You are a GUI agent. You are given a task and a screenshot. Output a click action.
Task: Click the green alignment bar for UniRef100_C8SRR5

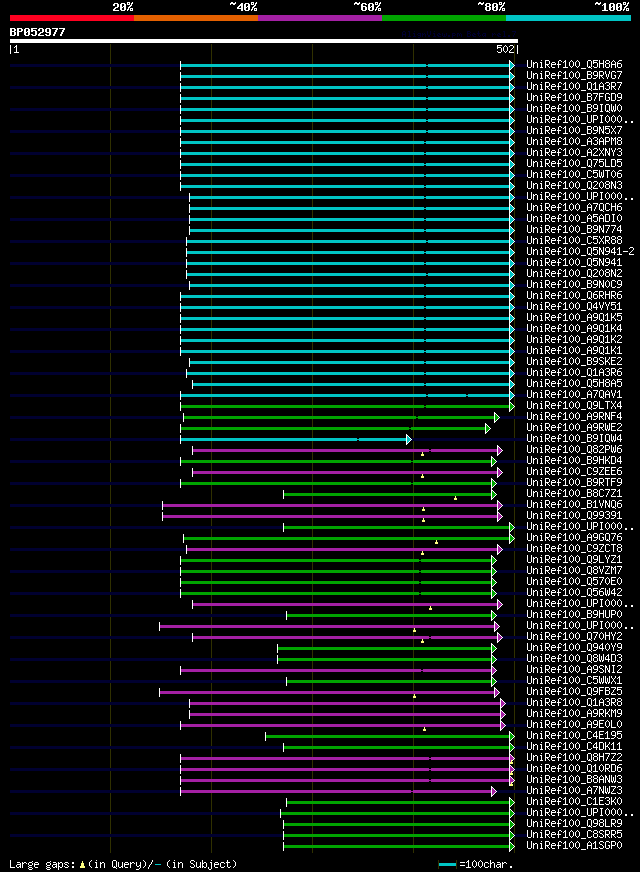tap(396, 835)
